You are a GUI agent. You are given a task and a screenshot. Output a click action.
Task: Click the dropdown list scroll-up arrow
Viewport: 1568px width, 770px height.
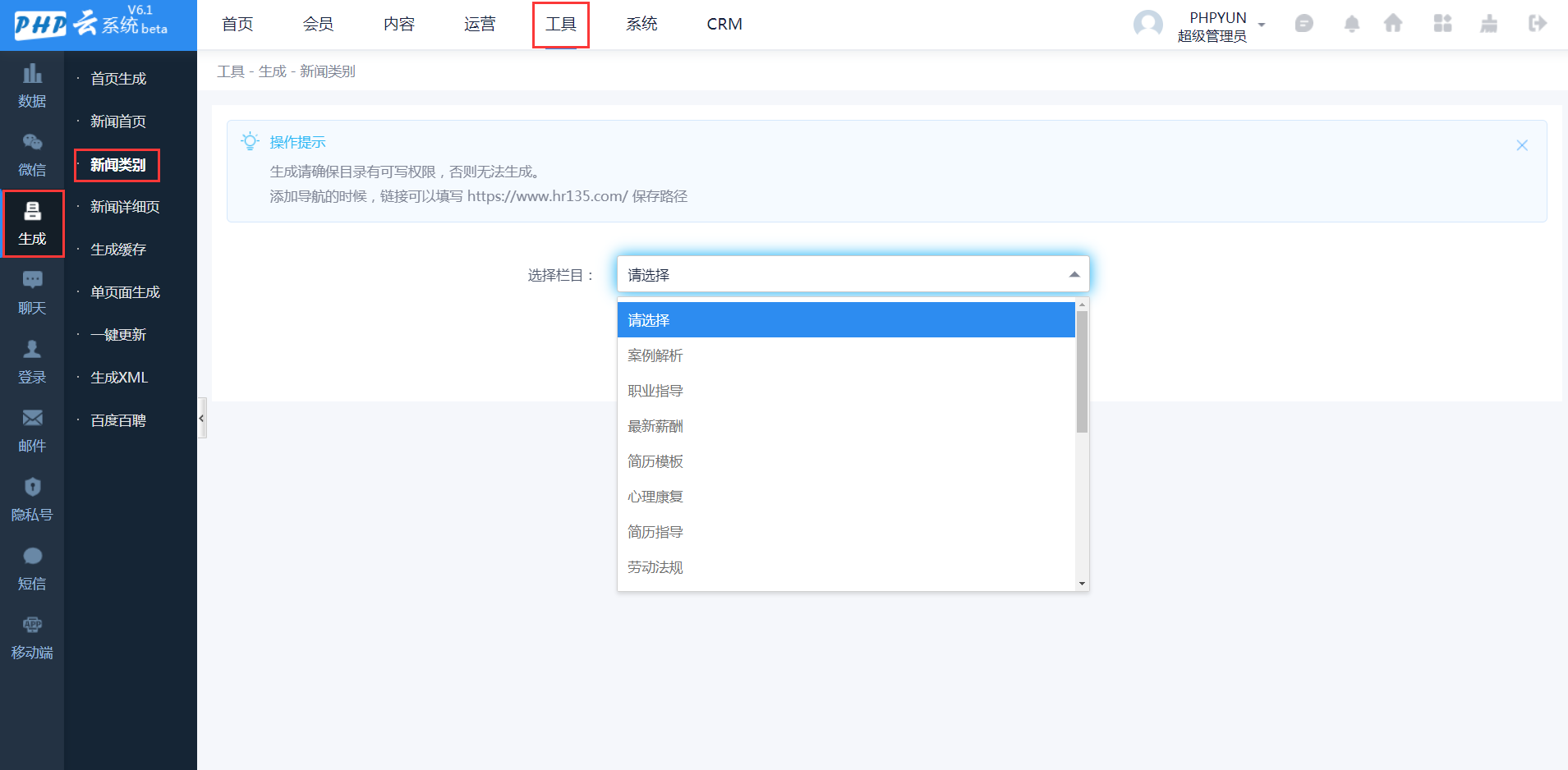(1082, 305)
